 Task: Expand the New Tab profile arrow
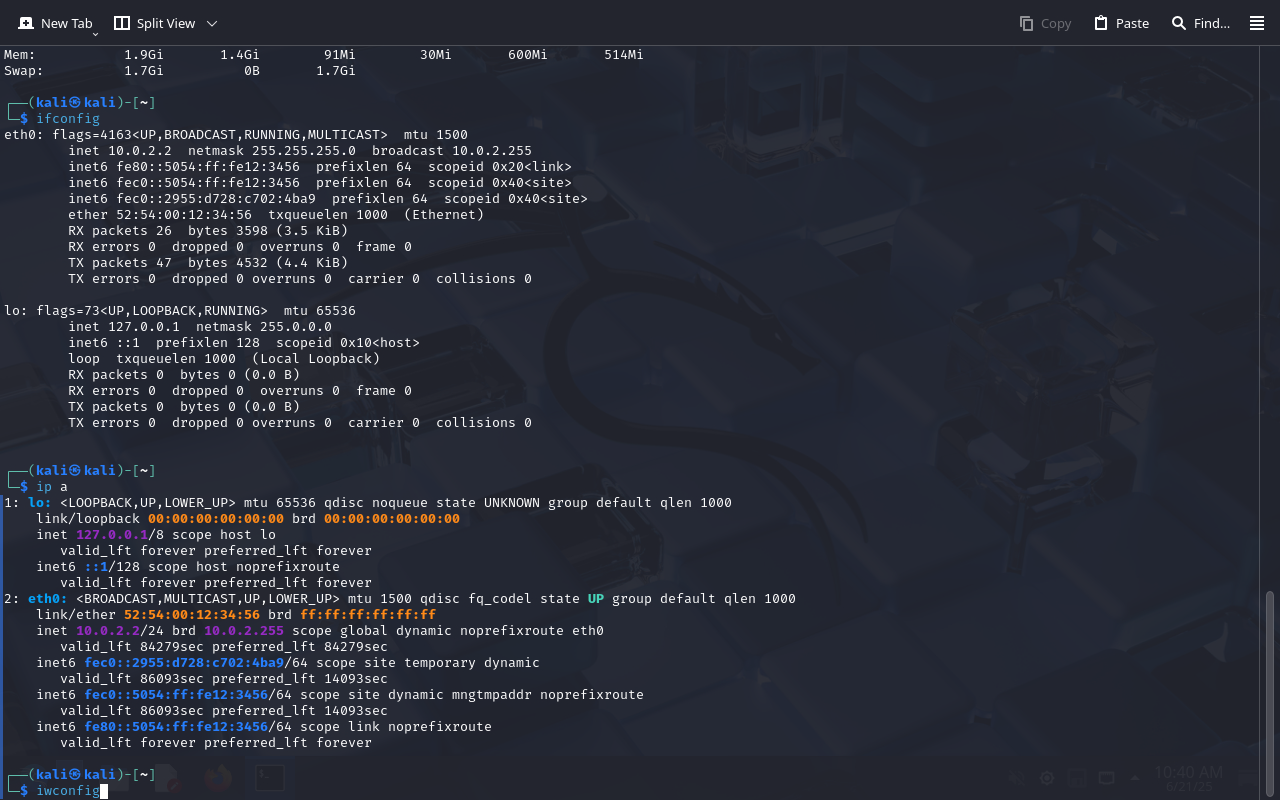click(x=96, y=34)
